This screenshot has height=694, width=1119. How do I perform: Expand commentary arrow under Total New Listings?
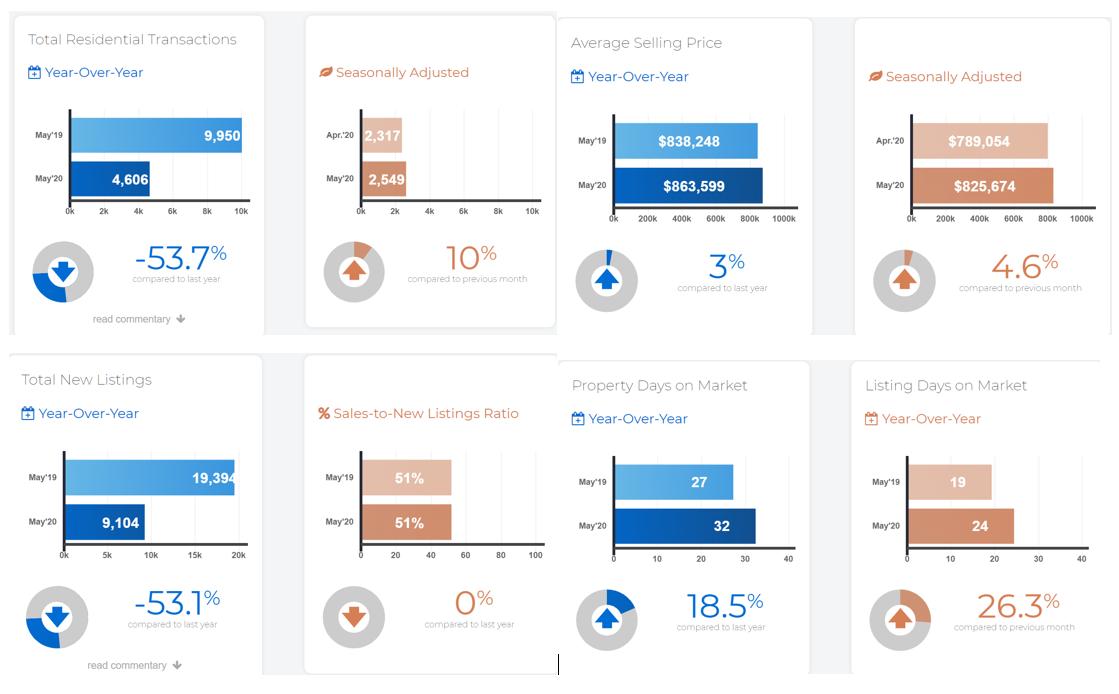click(x=177, y=665)
